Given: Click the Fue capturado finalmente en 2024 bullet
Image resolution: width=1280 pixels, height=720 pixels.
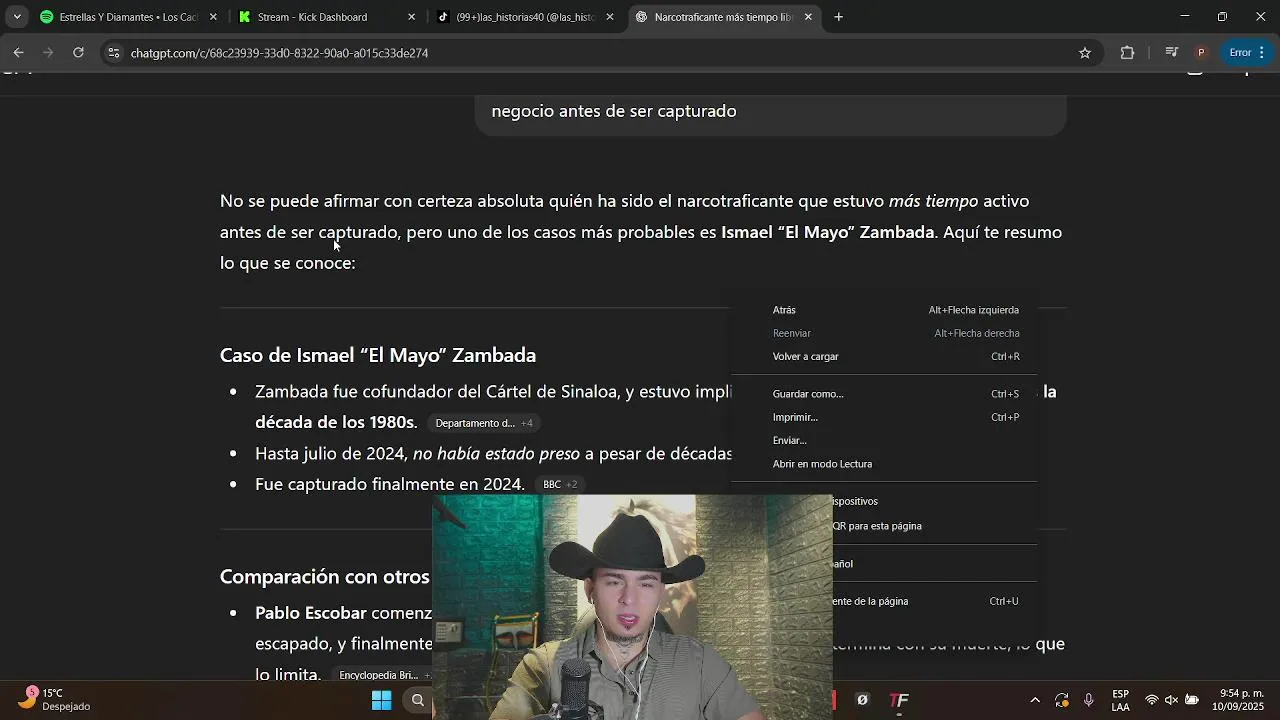Looking at the screenshot, I should (389, 484).
